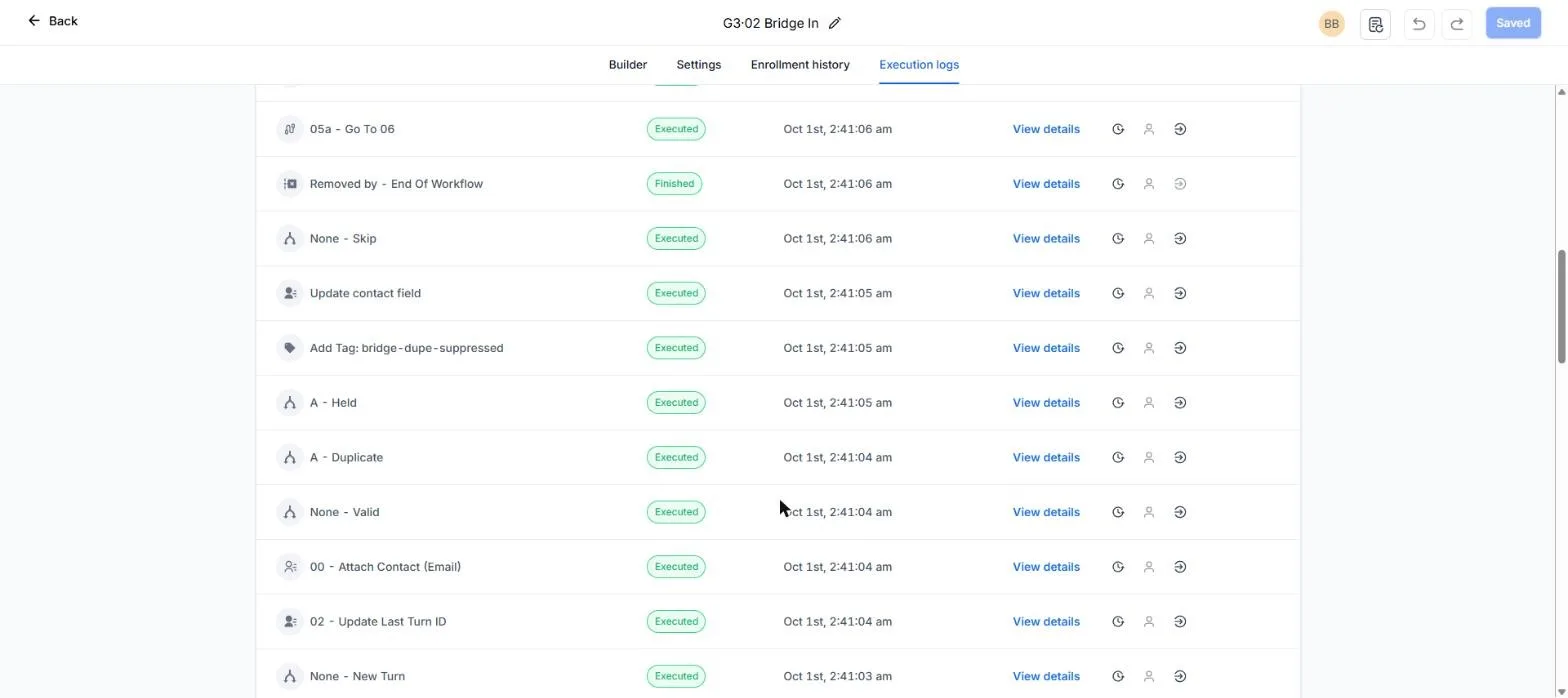1568x698 pixels.
Task: Click the circled arrow icon on the None - Skip row
Action: point(1180,239)
